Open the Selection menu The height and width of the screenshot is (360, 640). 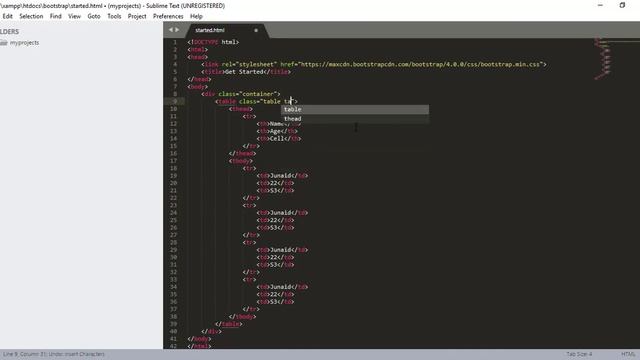tap(31, 16)
